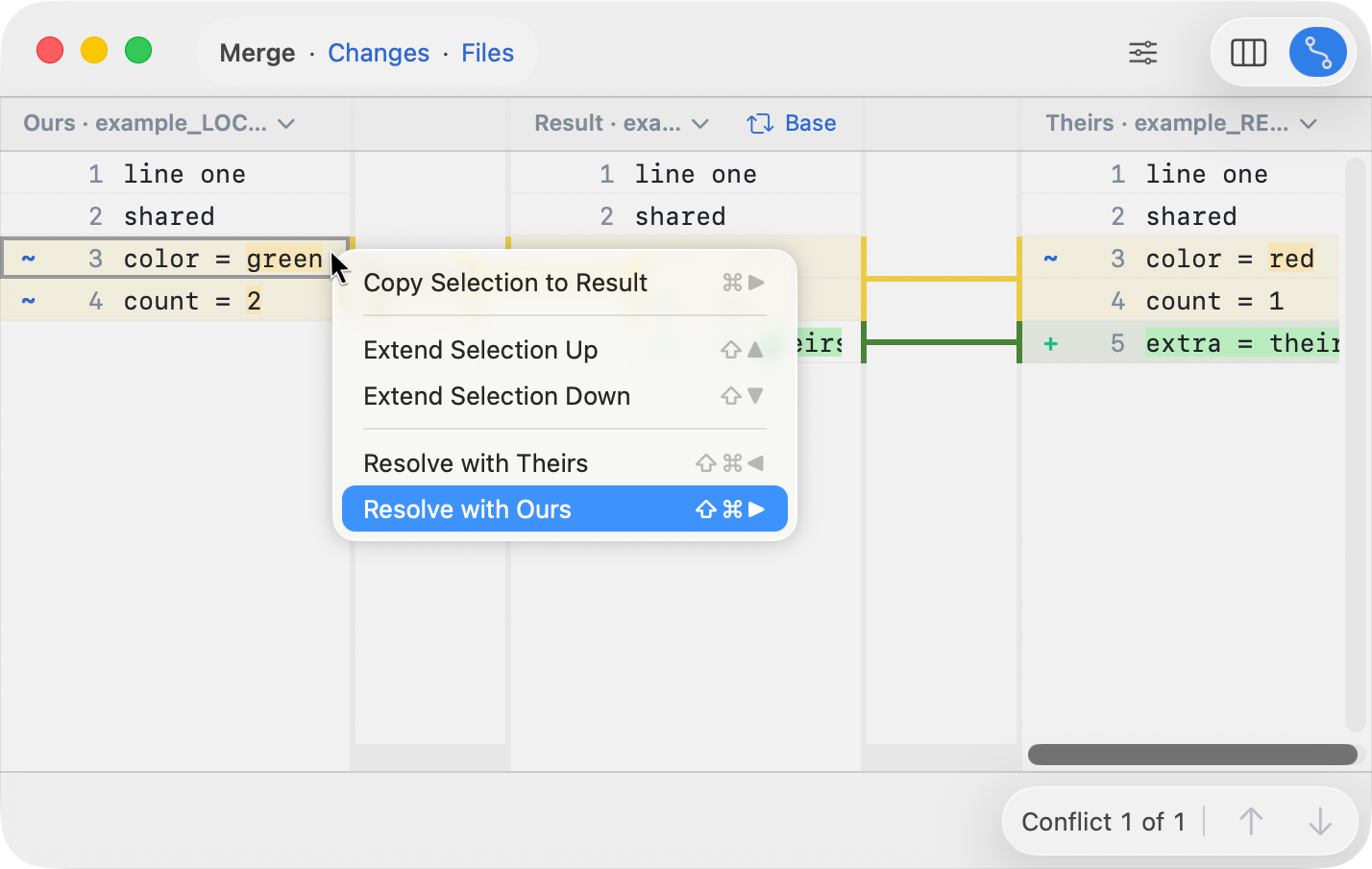Screen dimensions: 1372x869
Task: Click the tilde marker on Ours line 3
Action: click(x=29, y=259)
